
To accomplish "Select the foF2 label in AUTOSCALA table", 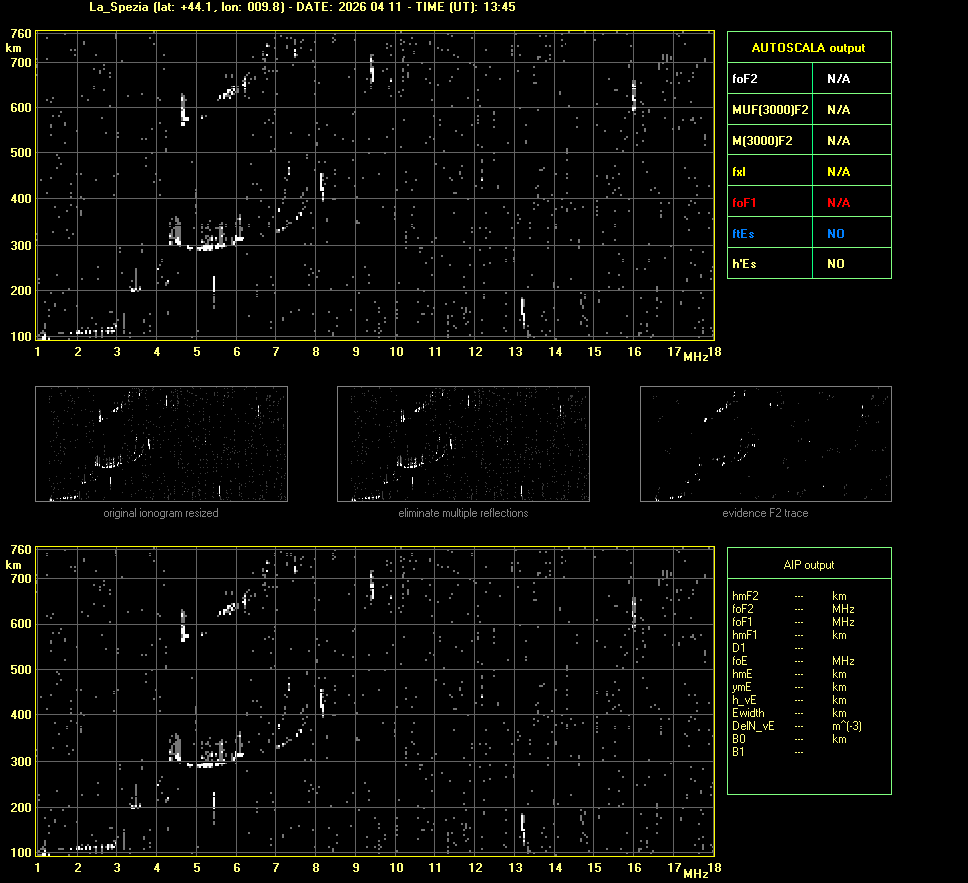I will coord(744,78).
